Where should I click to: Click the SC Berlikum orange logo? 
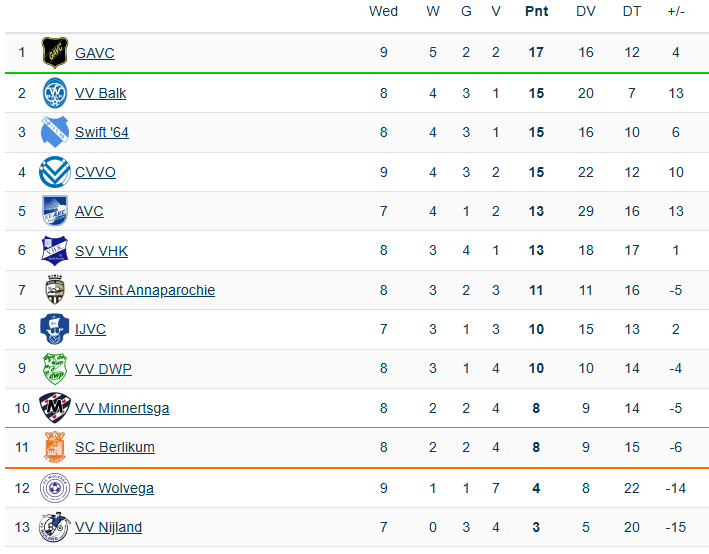click(x=54, y=447)
